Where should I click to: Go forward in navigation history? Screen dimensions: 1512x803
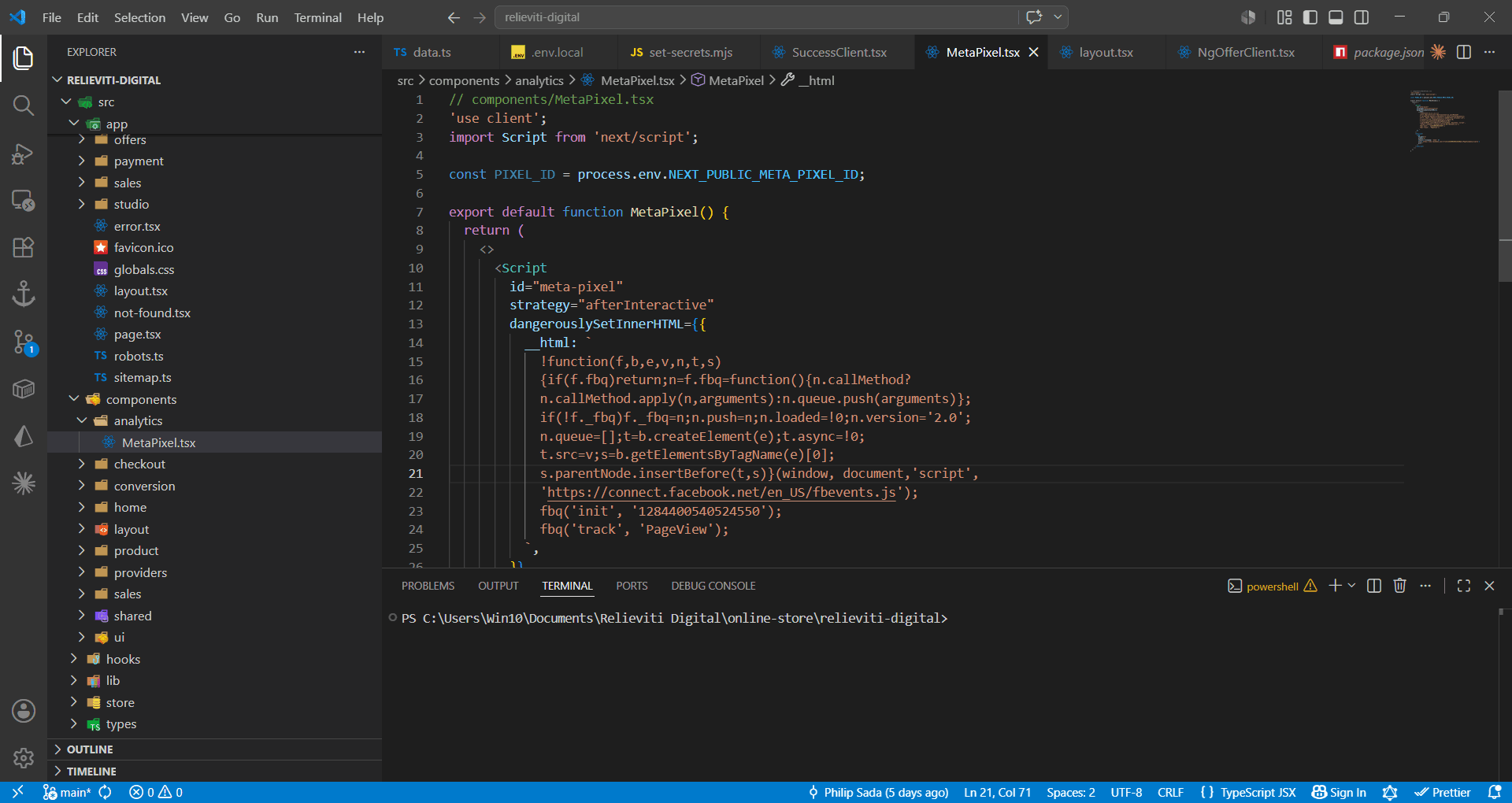pyautogui.click(x=480, y=17)
